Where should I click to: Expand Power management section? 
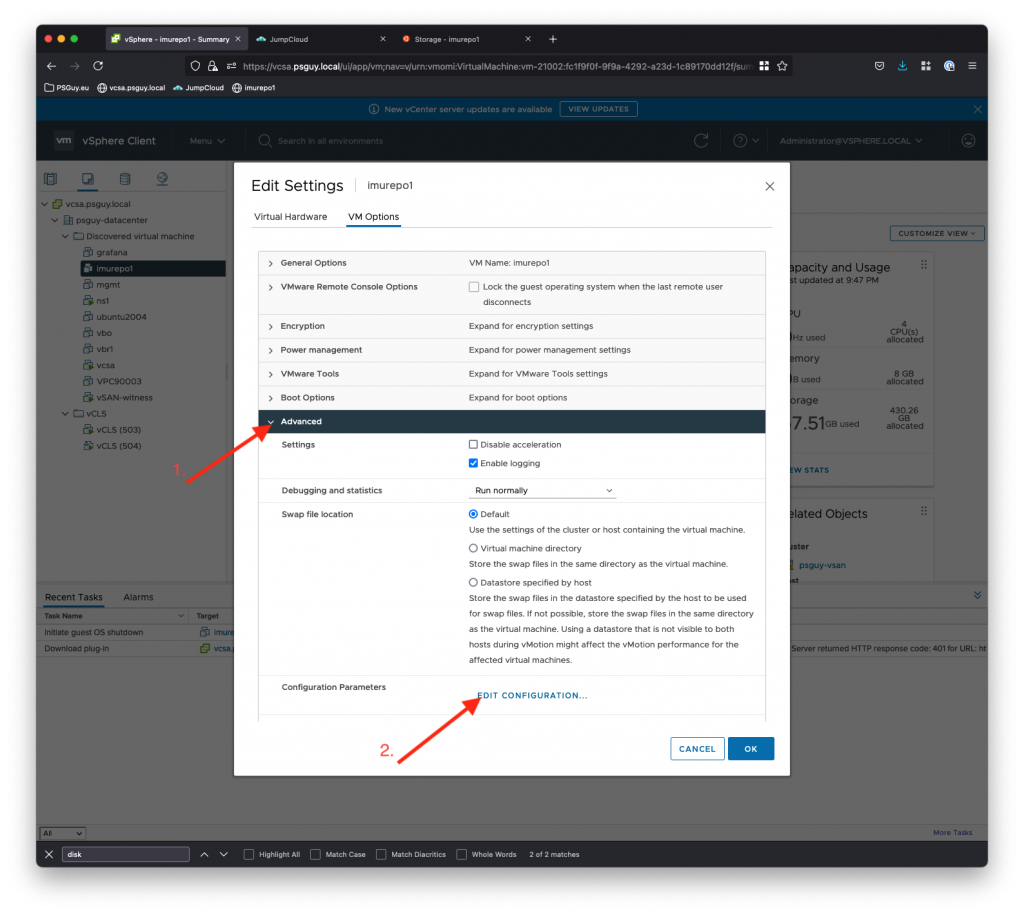pos(270,351)
